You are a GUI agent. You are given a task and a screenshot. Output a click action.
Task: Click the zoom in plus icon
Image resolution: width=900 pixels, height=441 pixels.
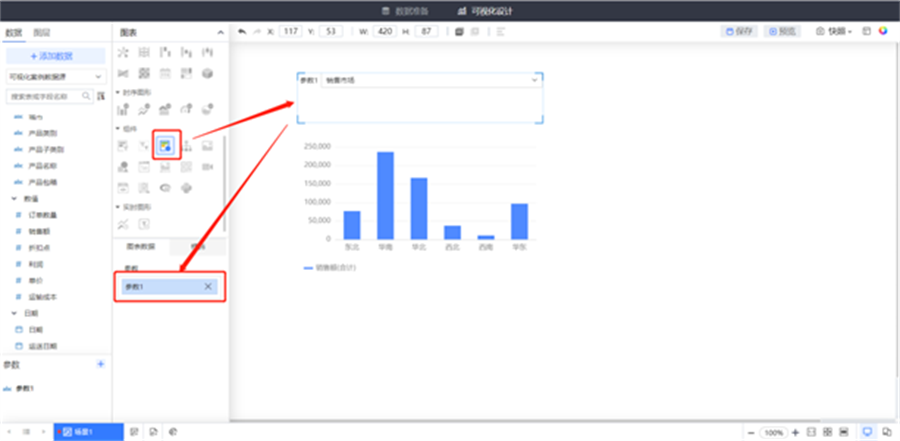pos(795,432)
